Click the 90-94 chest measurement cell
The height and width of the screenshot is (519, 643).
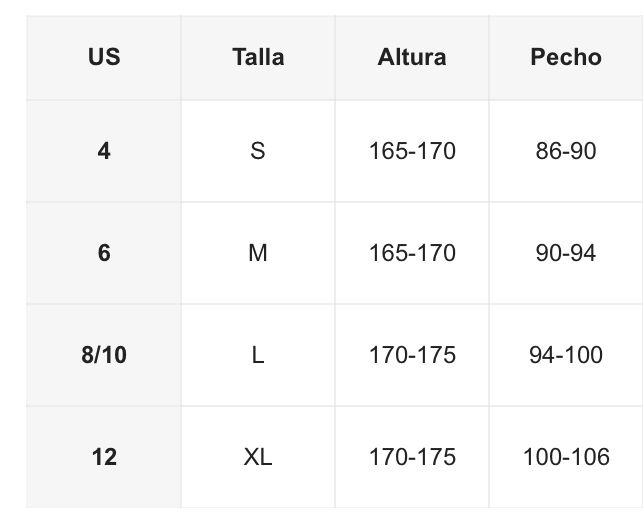click(x=566, y=253)
